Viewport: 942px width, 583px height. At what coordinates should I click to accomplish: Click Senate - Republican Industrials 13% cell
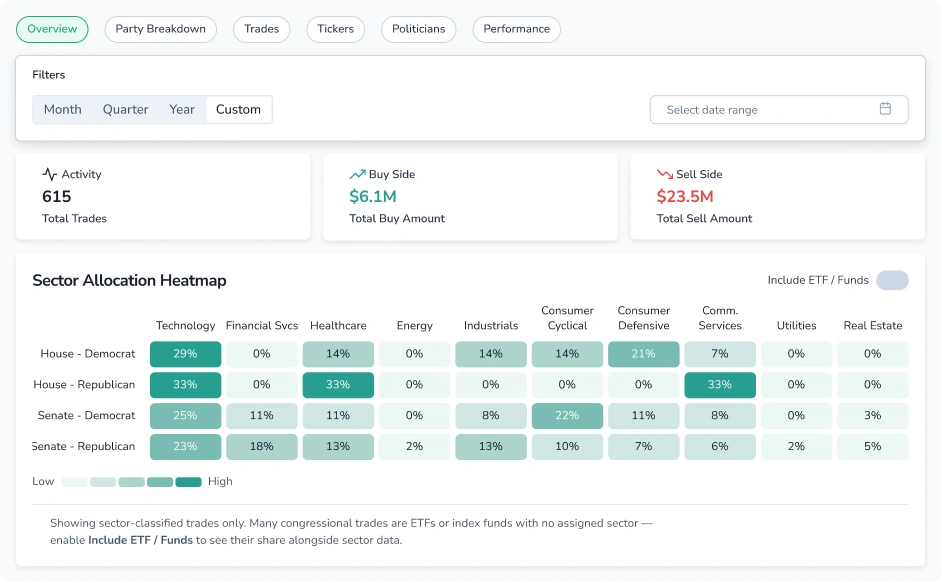coord(490,447)
